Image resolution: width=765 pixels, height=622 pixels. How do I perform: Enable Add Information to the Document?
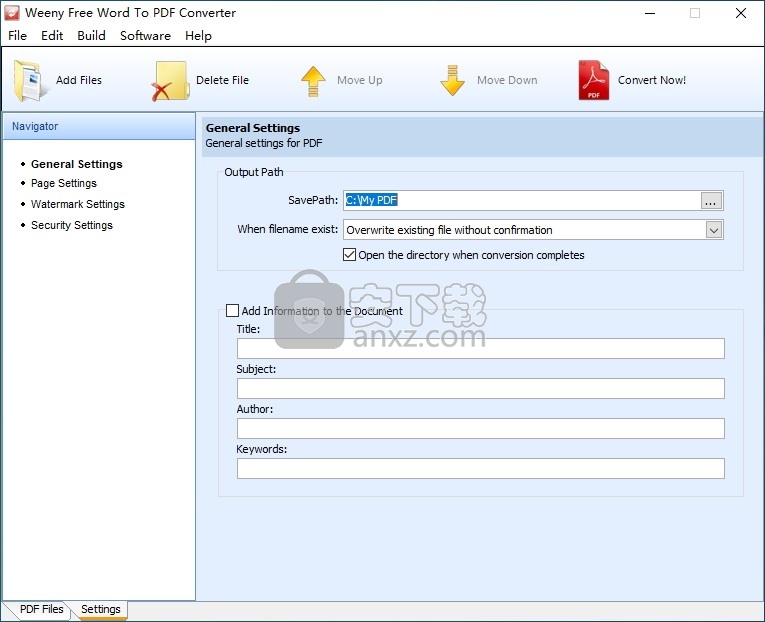tap(232, 311)
